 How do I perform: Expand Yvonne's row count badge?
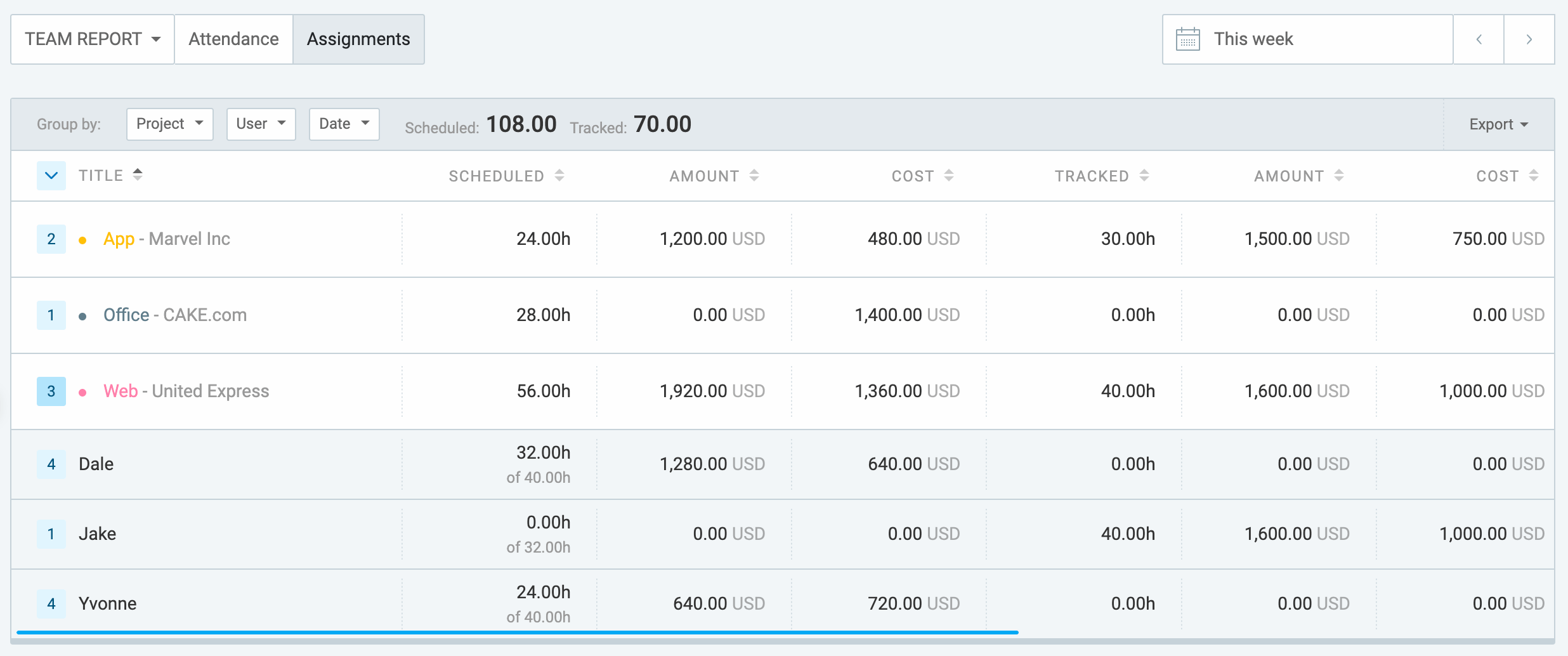coord(51,604)
